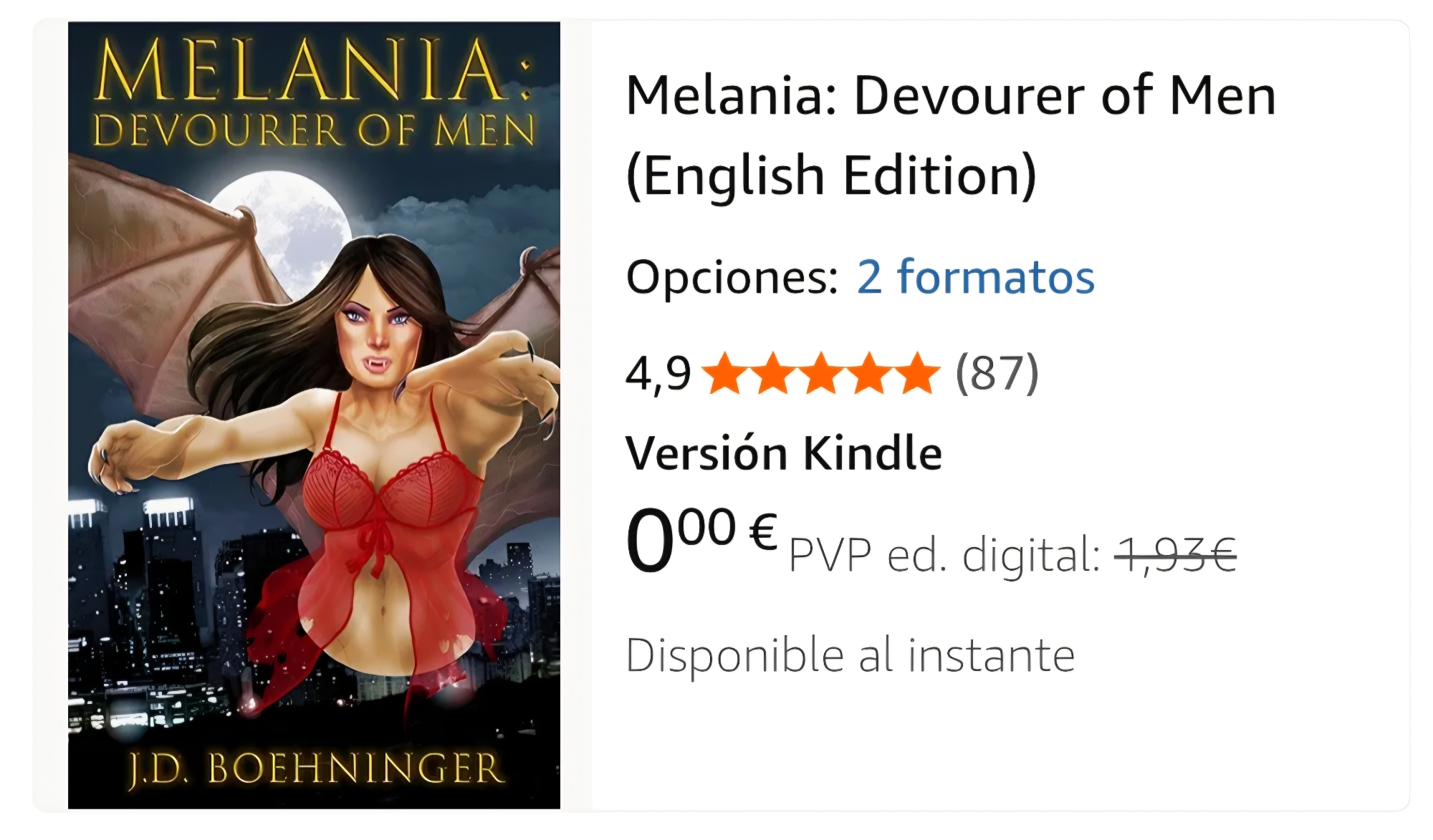Click the middle orange rating star

[x=820, y=373]
